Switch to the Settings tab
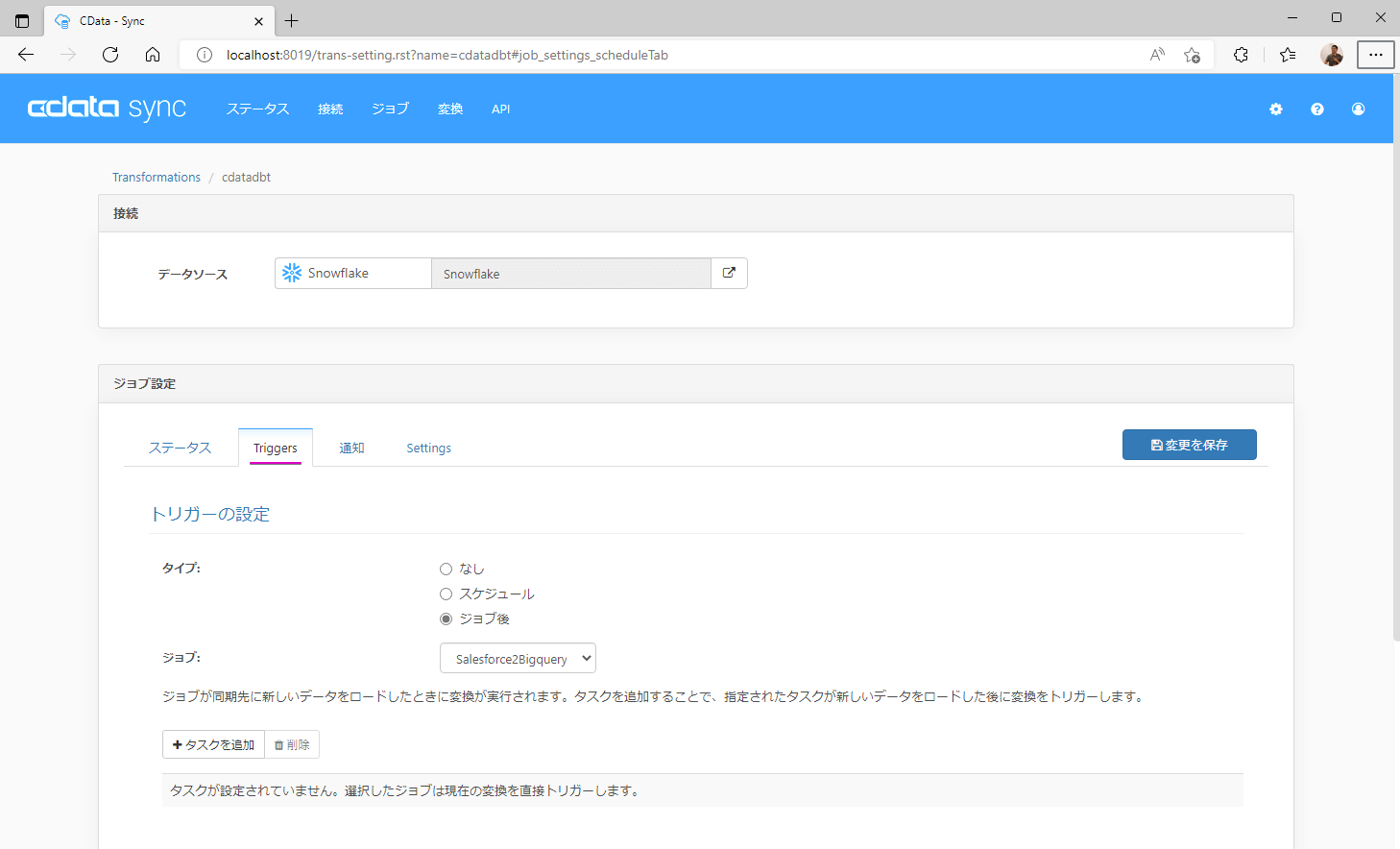1400x849 pixels. tap(428, 448)
